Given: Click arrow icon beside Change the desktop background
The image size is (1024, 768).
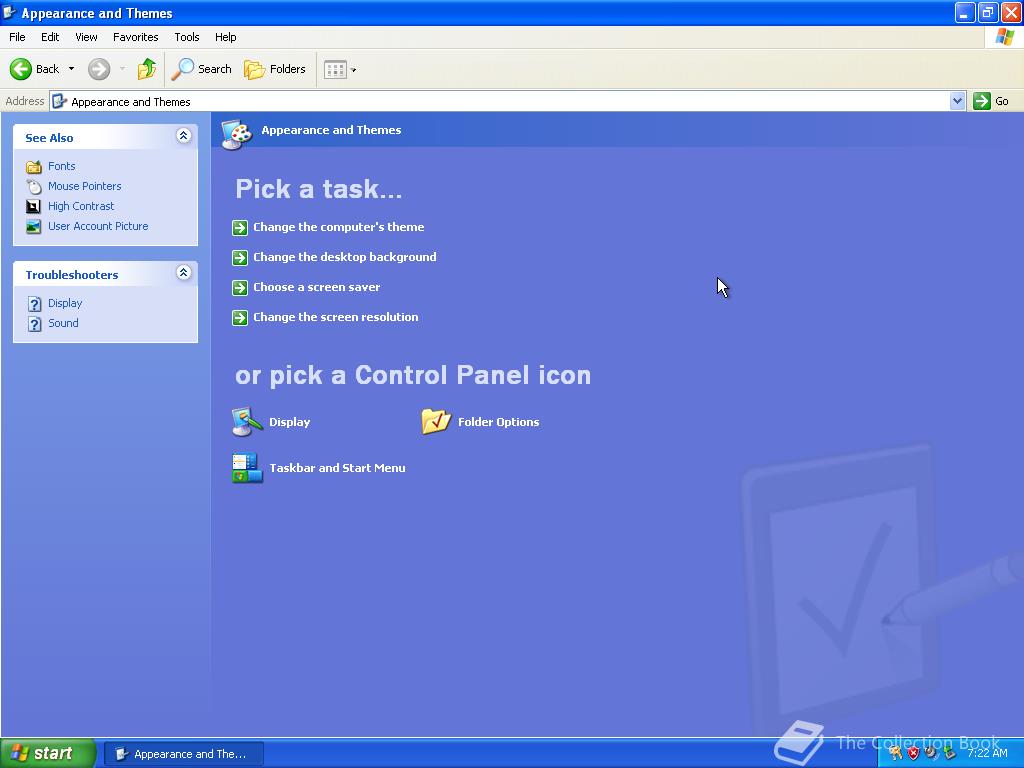Looking at the screenshot, I should coord(240,257).
